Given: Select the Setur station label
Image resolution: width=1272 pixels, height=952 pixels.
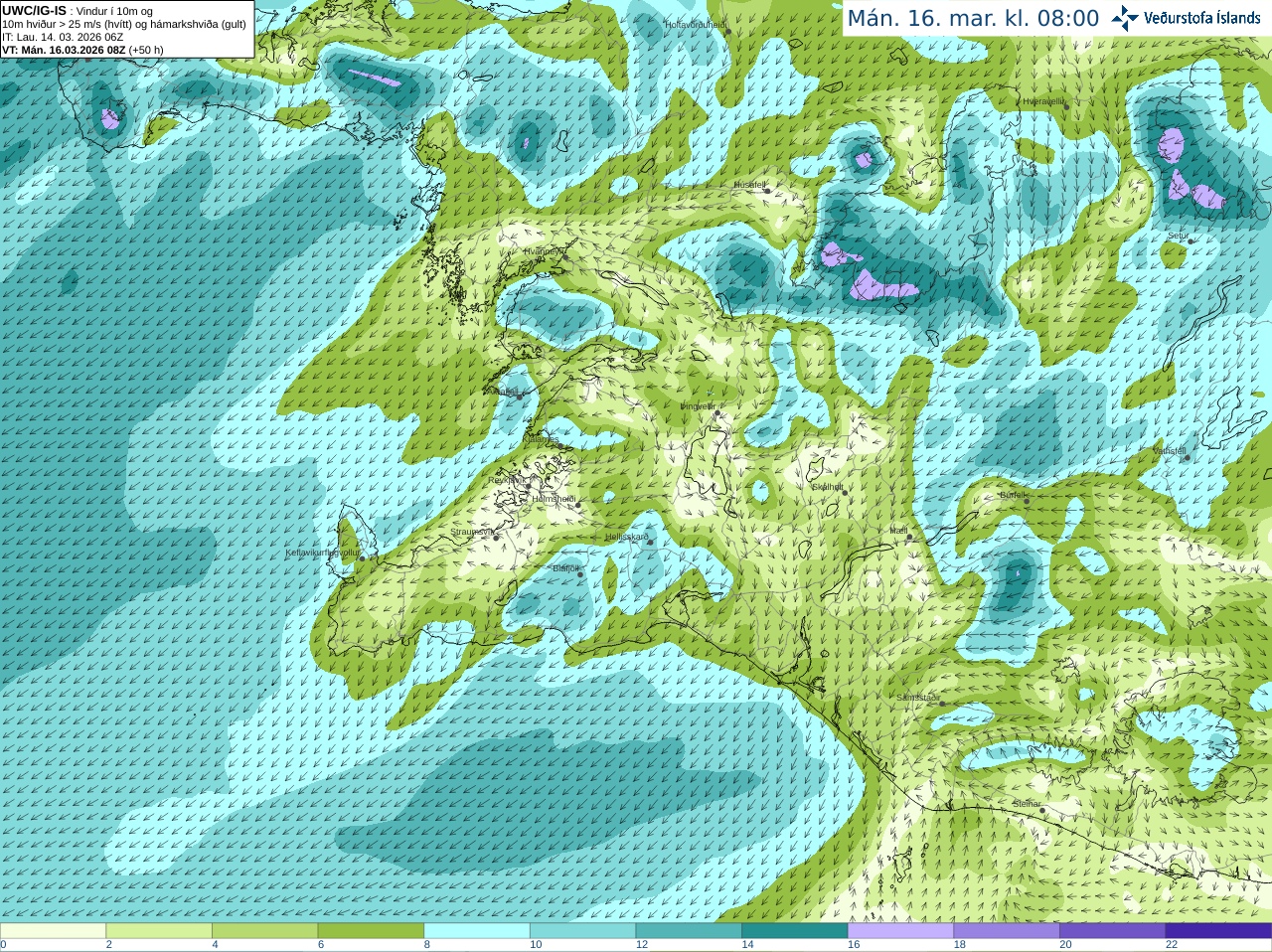Looking at the screenshot, I should tap(1178, 236).
